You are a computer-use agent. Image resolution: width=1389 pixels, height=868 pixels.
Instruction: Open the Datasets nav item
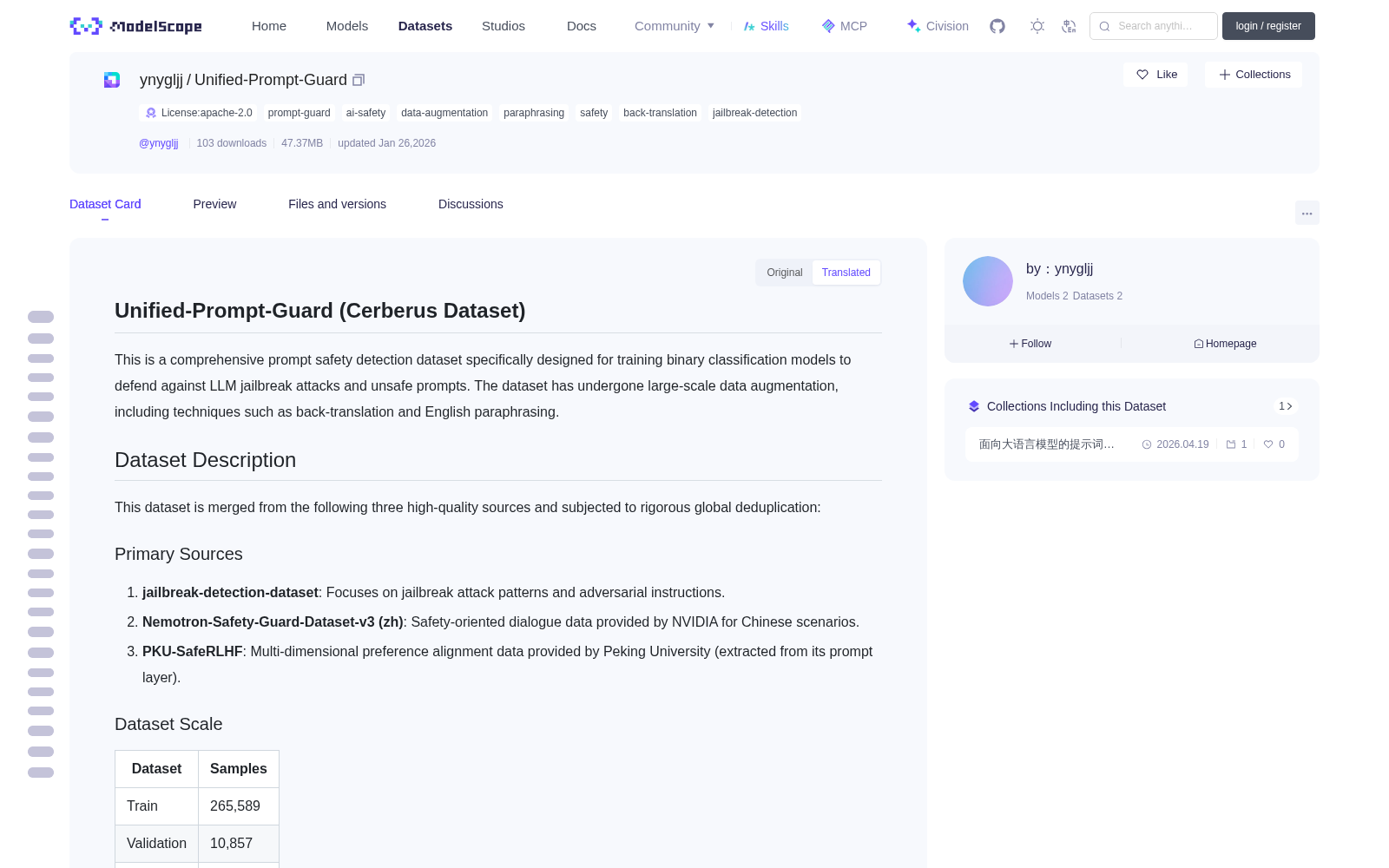tap(425, 26)
